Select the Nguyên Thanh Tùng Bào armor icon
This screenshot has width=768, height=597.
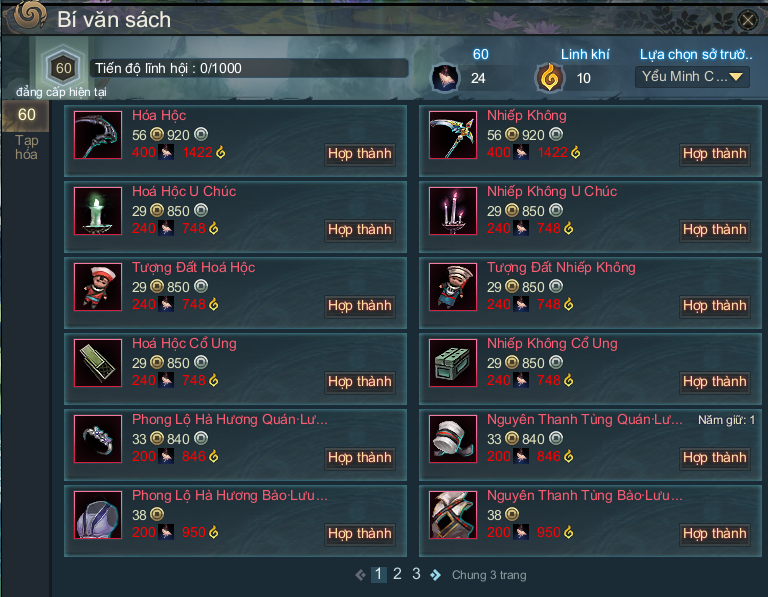pos(453,515)
